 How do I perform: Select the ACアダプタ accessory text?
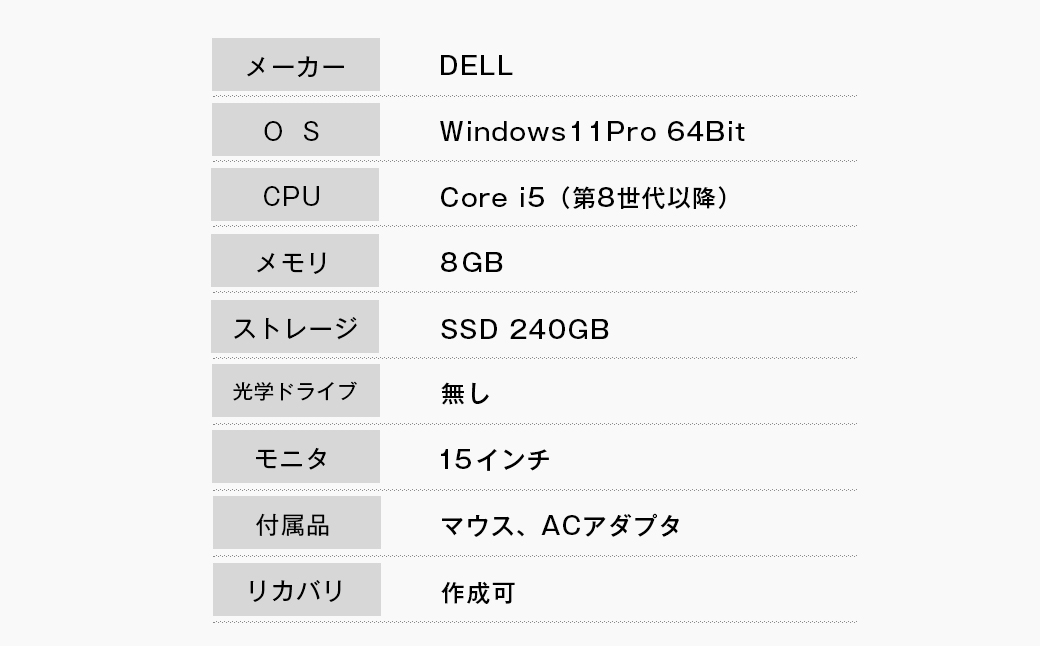[611, 525]
